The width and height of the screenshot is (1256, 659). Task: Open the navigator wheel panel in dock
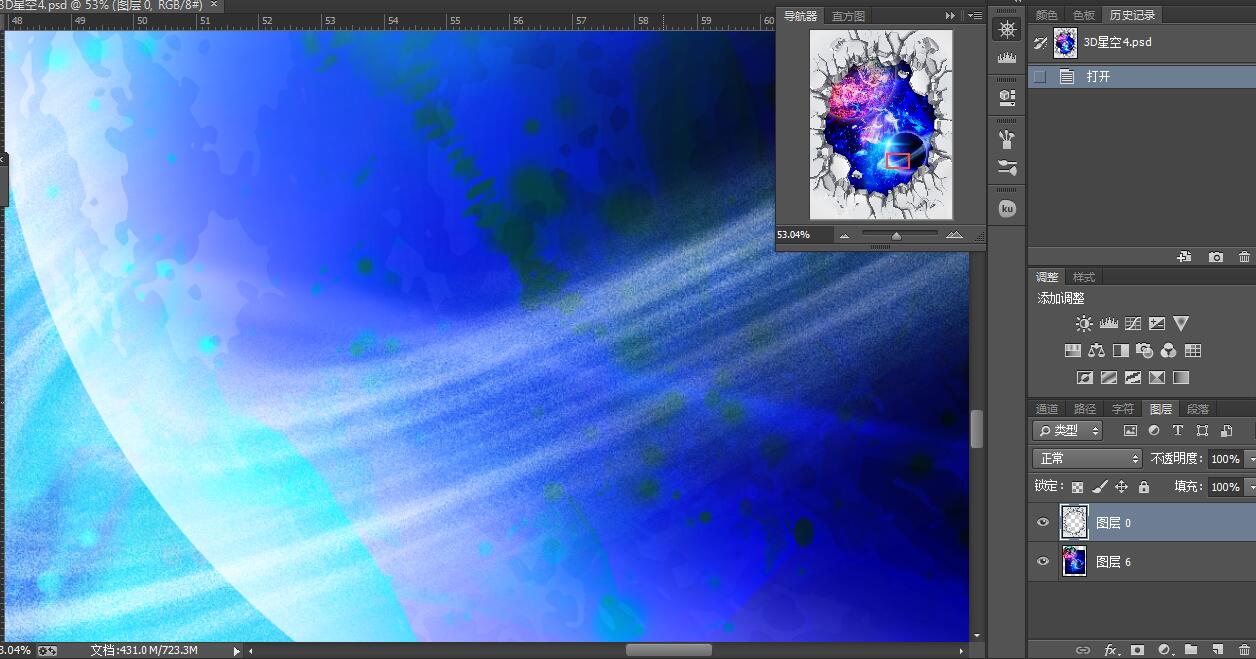1007,29
